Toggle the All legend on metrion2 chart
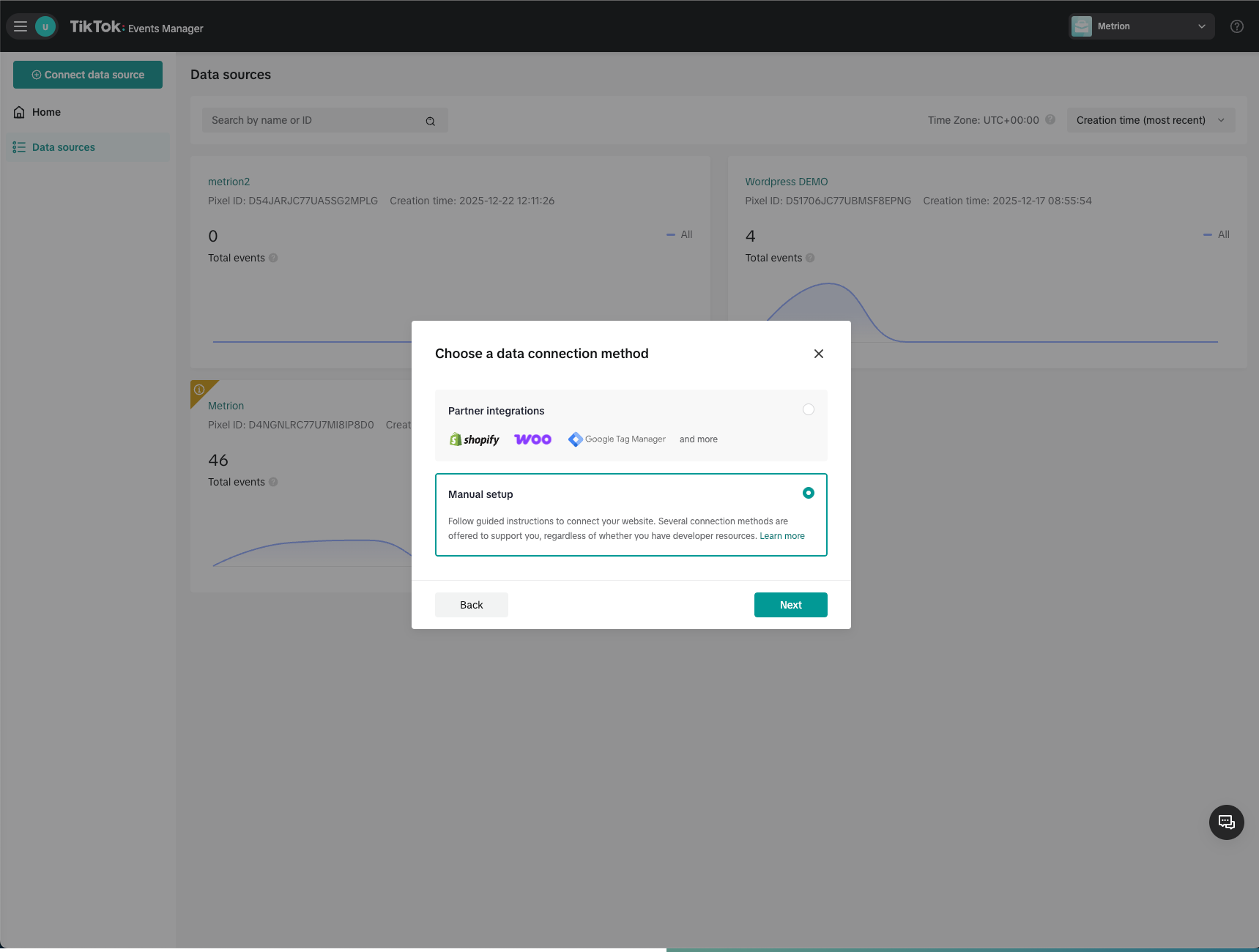 point(680,234)
